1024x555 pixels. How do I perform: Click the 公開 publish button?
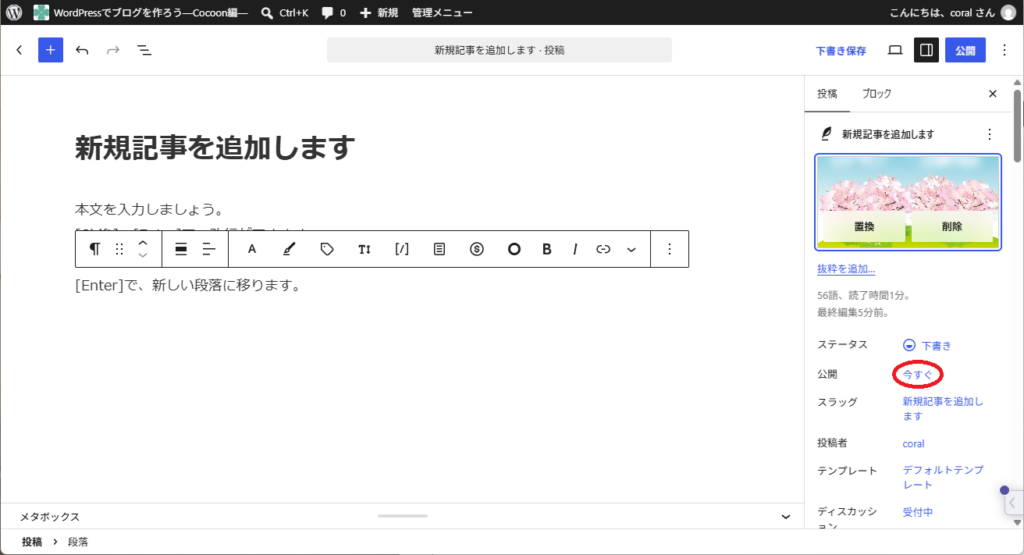coord(965,50)
